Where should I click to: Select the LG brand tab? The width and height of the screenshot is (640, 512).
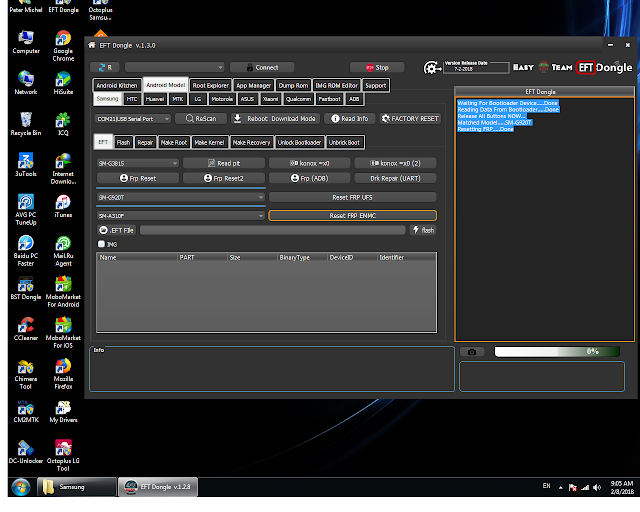tap(198, 99)
